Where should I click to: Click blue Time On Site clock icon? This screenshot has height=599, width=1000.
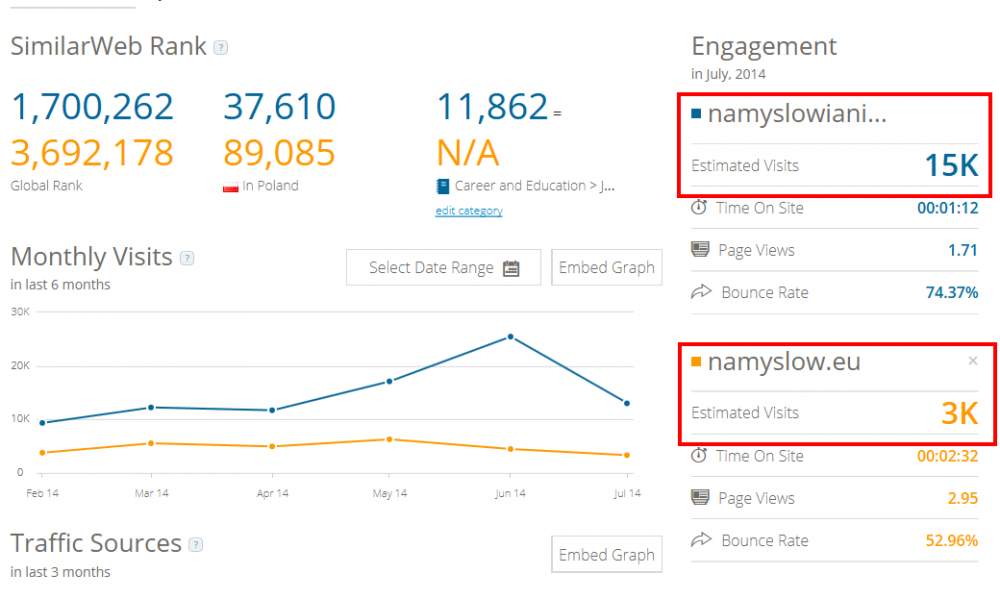pos(699,207)
